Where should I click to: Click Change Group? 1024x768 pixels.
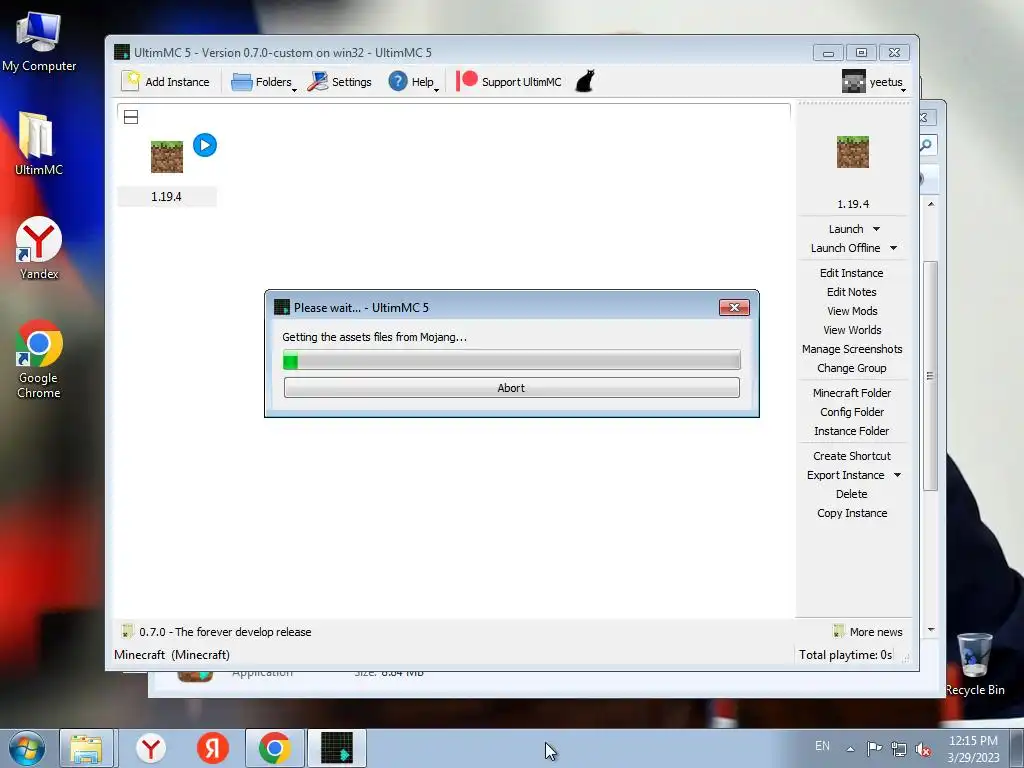[x=852, y=368]
